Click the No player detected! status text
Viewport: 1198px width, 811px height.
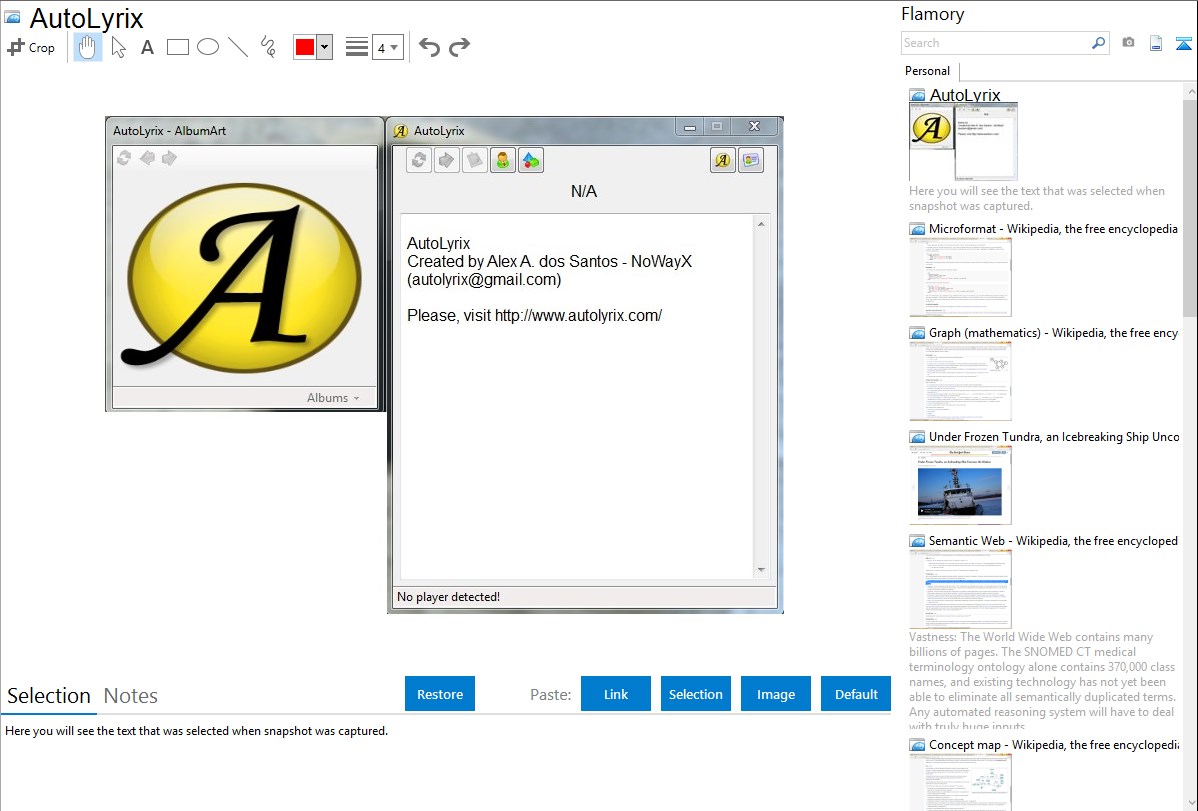448,597
